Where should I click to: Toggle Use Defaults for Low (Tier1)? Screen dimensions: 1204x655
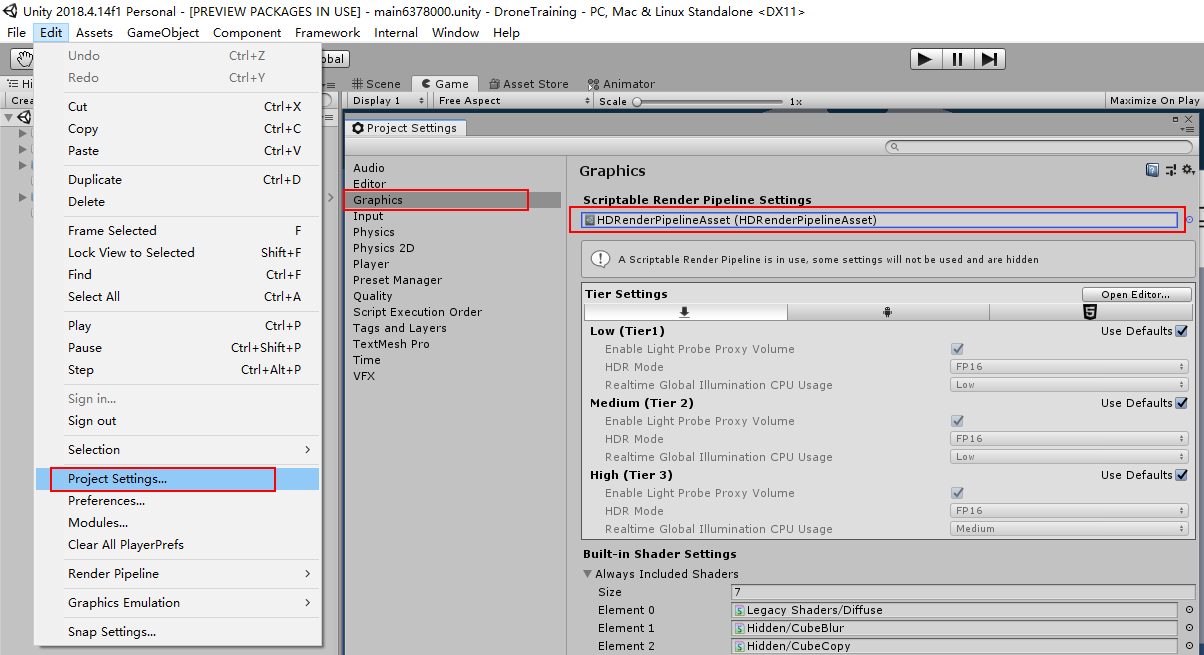(1181, 331)
